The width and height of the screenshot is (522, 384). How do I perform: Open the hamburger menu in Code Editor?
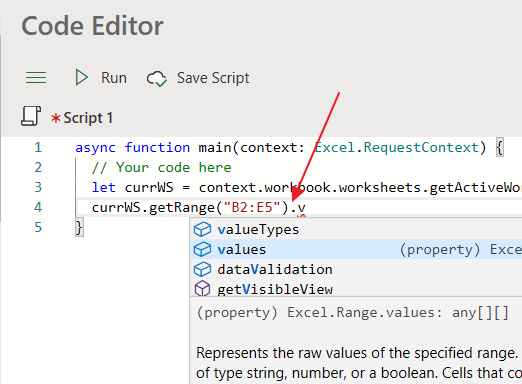(36, 78)
